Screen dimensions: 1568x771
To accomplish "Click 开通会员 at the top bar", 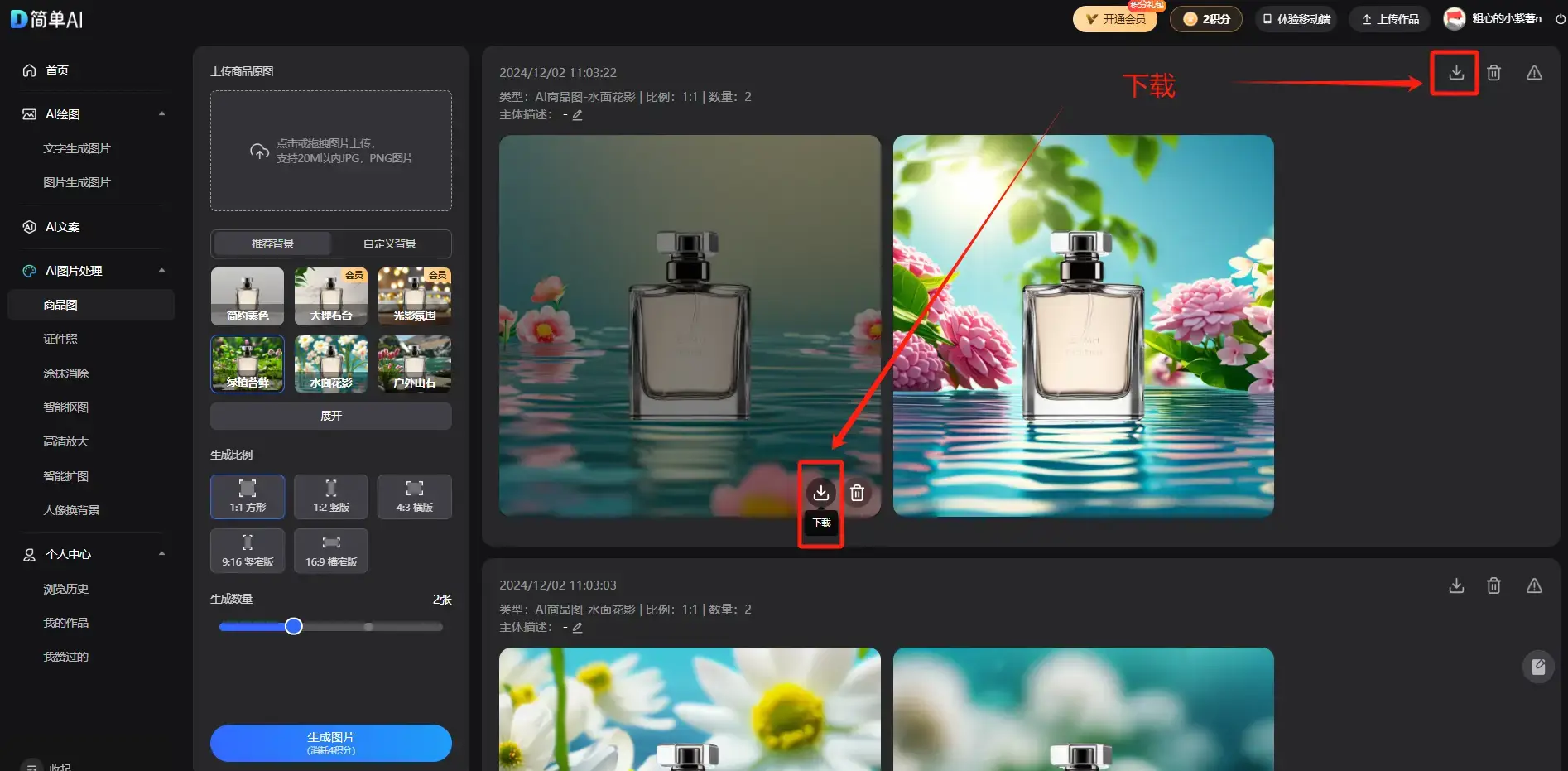I will coord(1115,18).
